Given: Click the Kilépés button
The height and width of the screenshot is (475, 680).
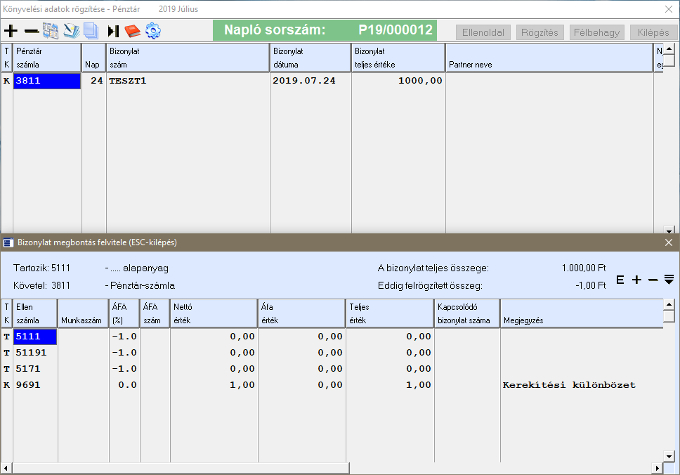Looking at the screenshot, I should (646, 31).
